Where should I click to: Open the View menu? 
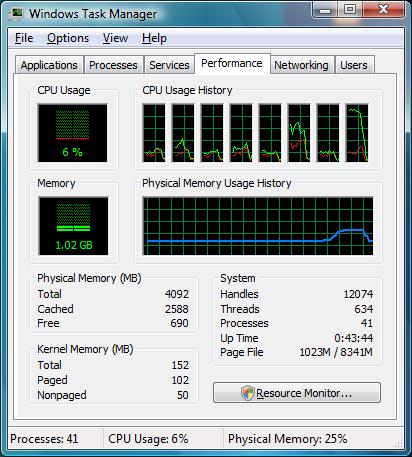point(115,38)
